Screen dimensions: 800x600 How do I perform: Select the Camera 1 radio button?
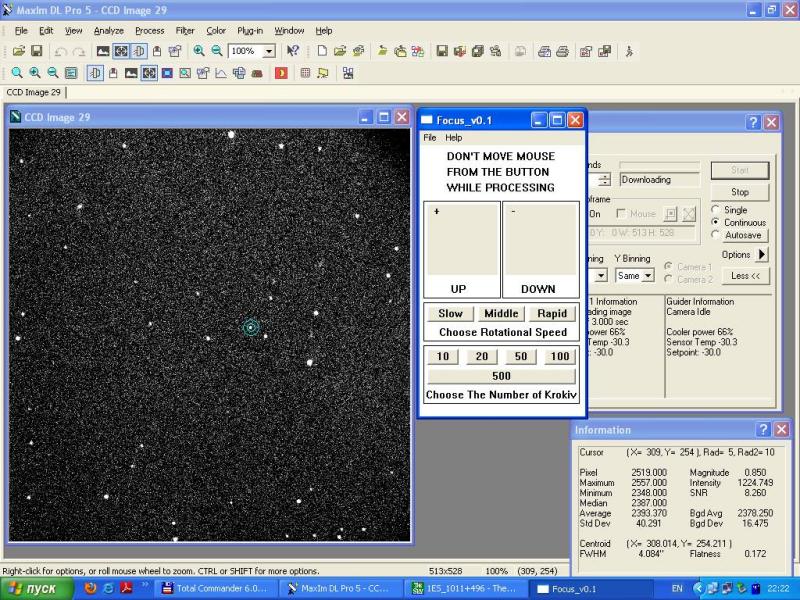pos(668,266)
